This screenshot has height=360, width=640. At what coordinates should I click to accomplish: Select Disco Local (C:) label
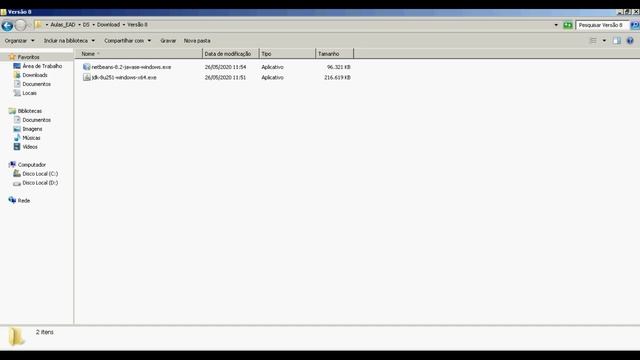tap(40, 174)
